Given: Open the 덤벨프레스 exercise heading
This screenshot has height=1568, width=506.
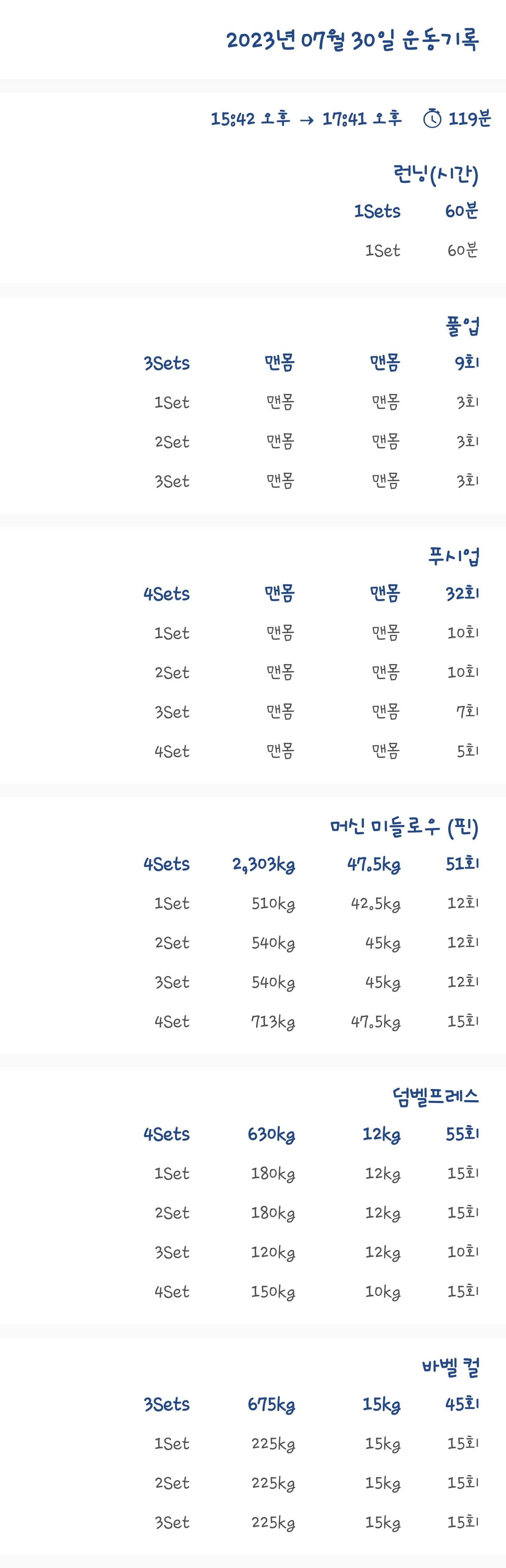Looking at the screenshot, I should click(x=435, y=1097).
